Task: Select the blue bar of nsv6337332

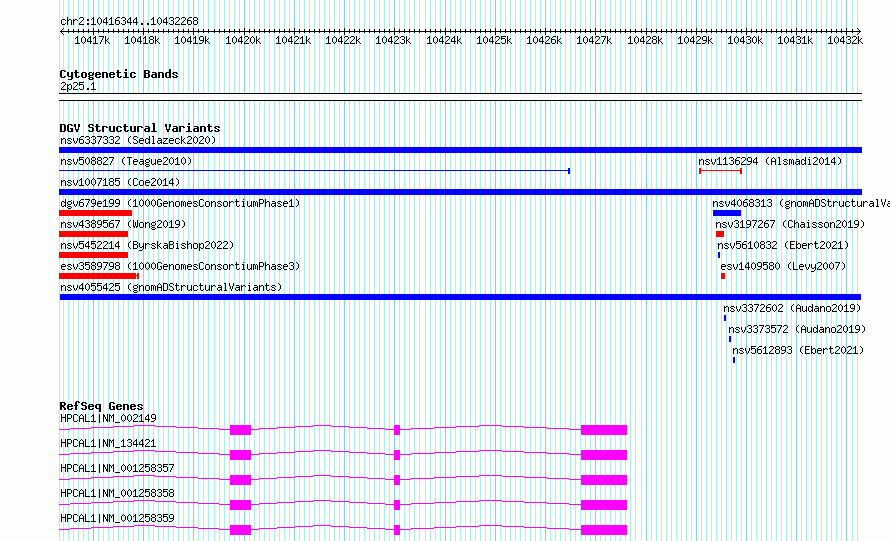Action: pyautogui.click(x=460, y=150)
